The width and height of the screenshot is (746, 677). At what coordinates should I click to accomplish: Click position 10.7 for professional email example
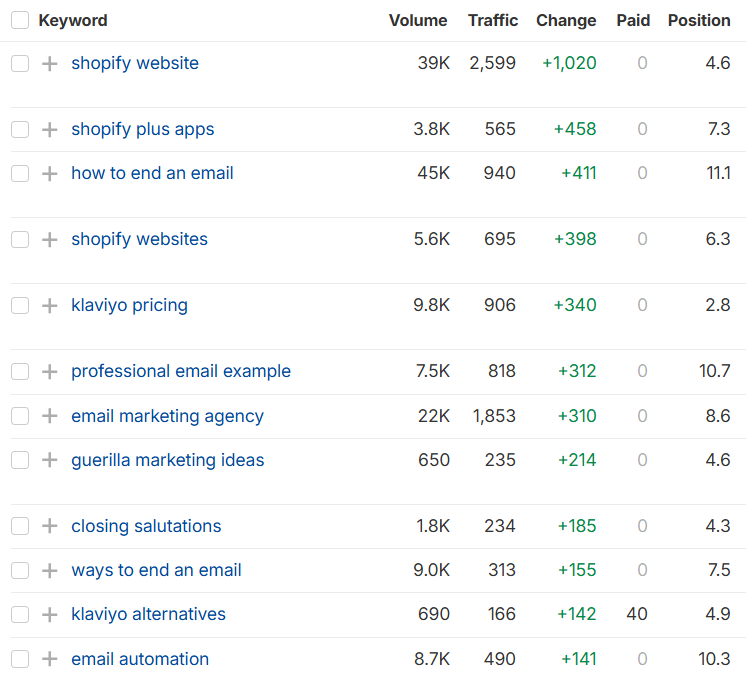pyautogui.click(x=715, y=372)
